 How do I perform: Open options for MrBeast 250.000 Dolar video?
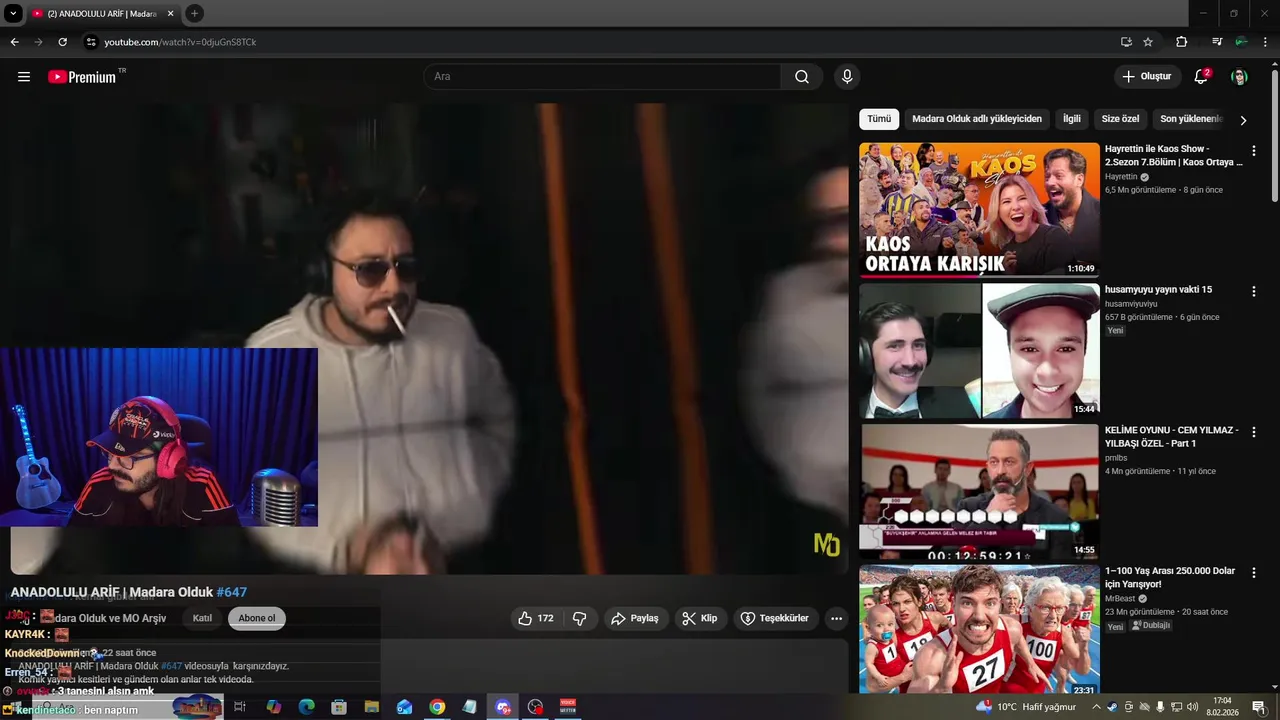tap(1254, 573)
